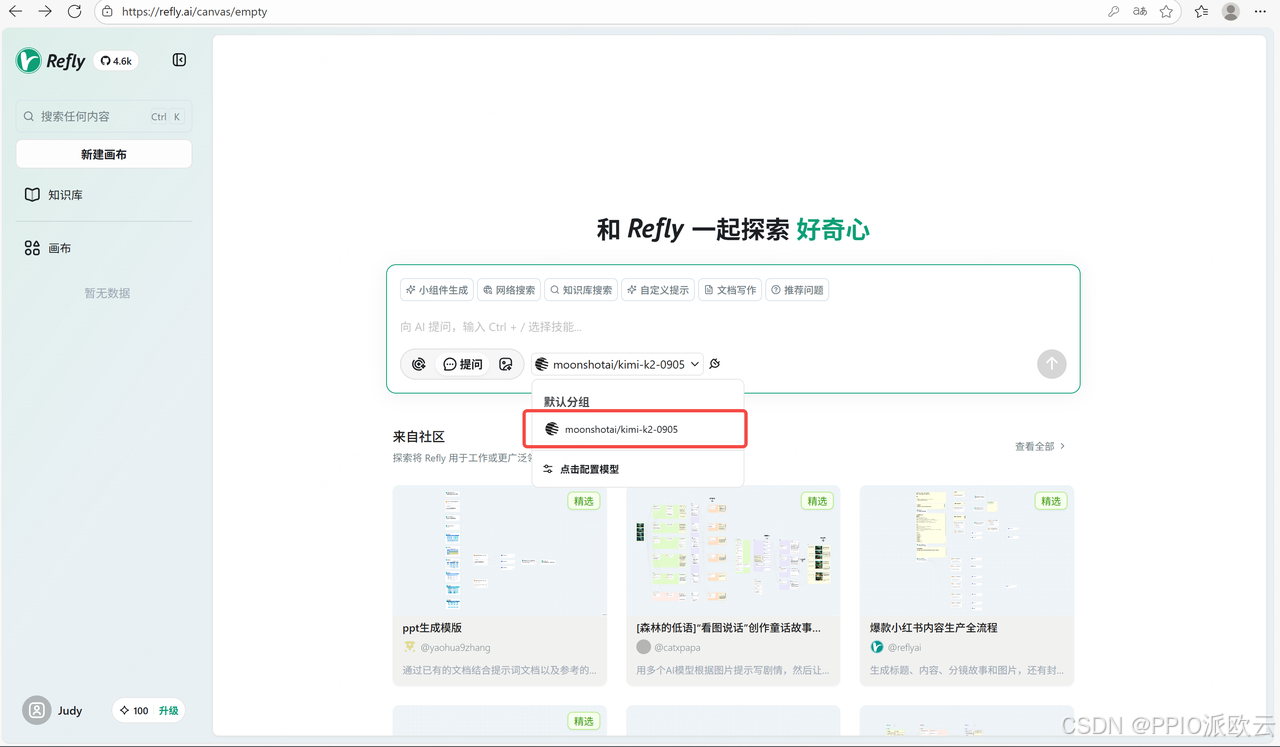Open the 森林的低语 story template thumbnail
The width and height of the screenshot is (1280, 747).
pyautogui.click(x=733, y=550)
